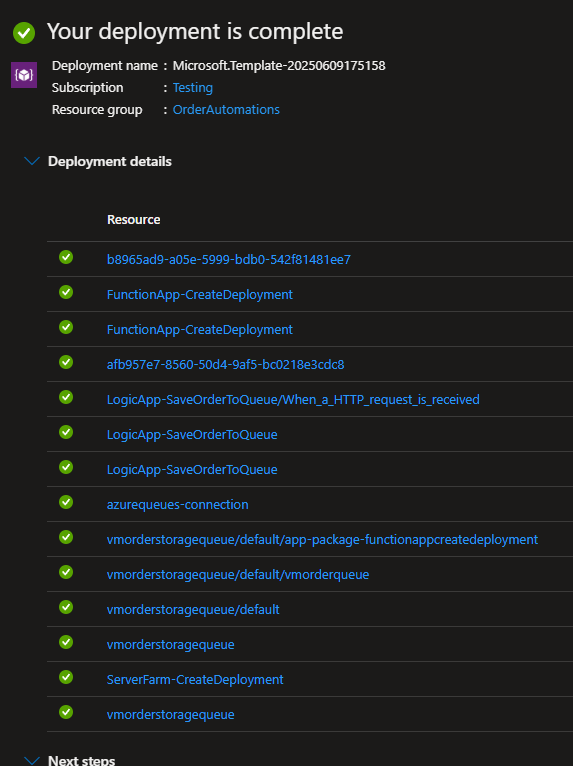Collapse the Deployment details section
Image resolution: width=573 pixels, height=766 pixels.
(32, 161)
